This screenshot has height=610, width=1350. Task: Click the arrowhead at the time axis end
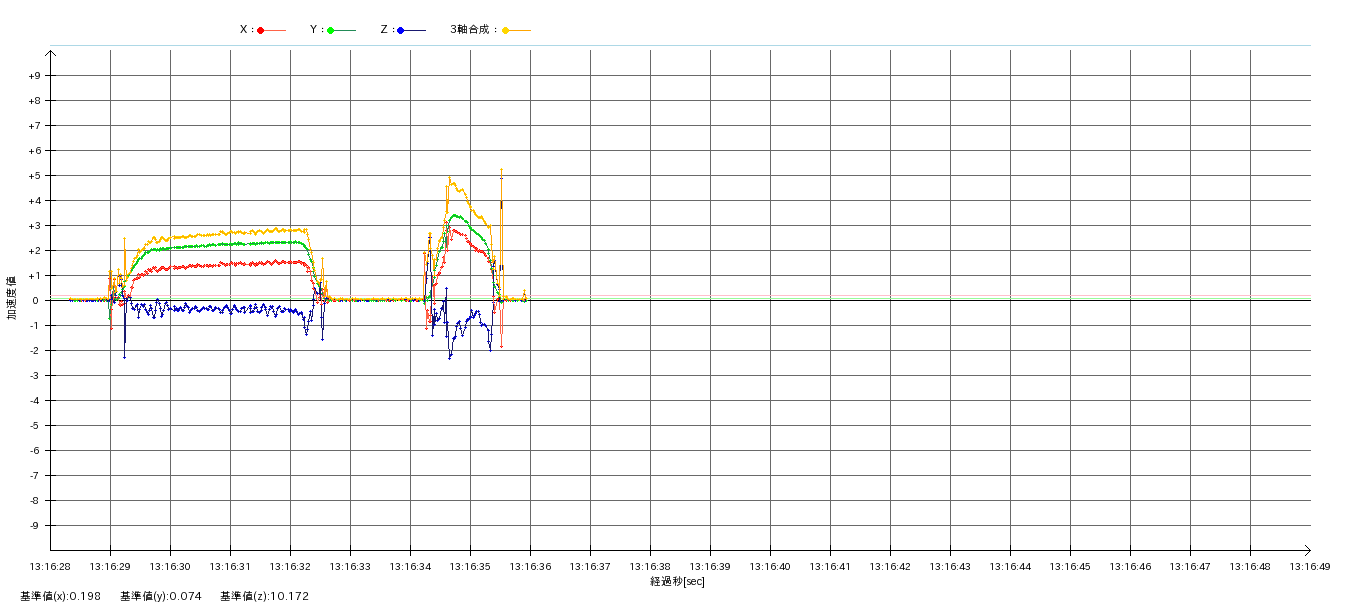pyautogui.click(x=1306, y=550)
